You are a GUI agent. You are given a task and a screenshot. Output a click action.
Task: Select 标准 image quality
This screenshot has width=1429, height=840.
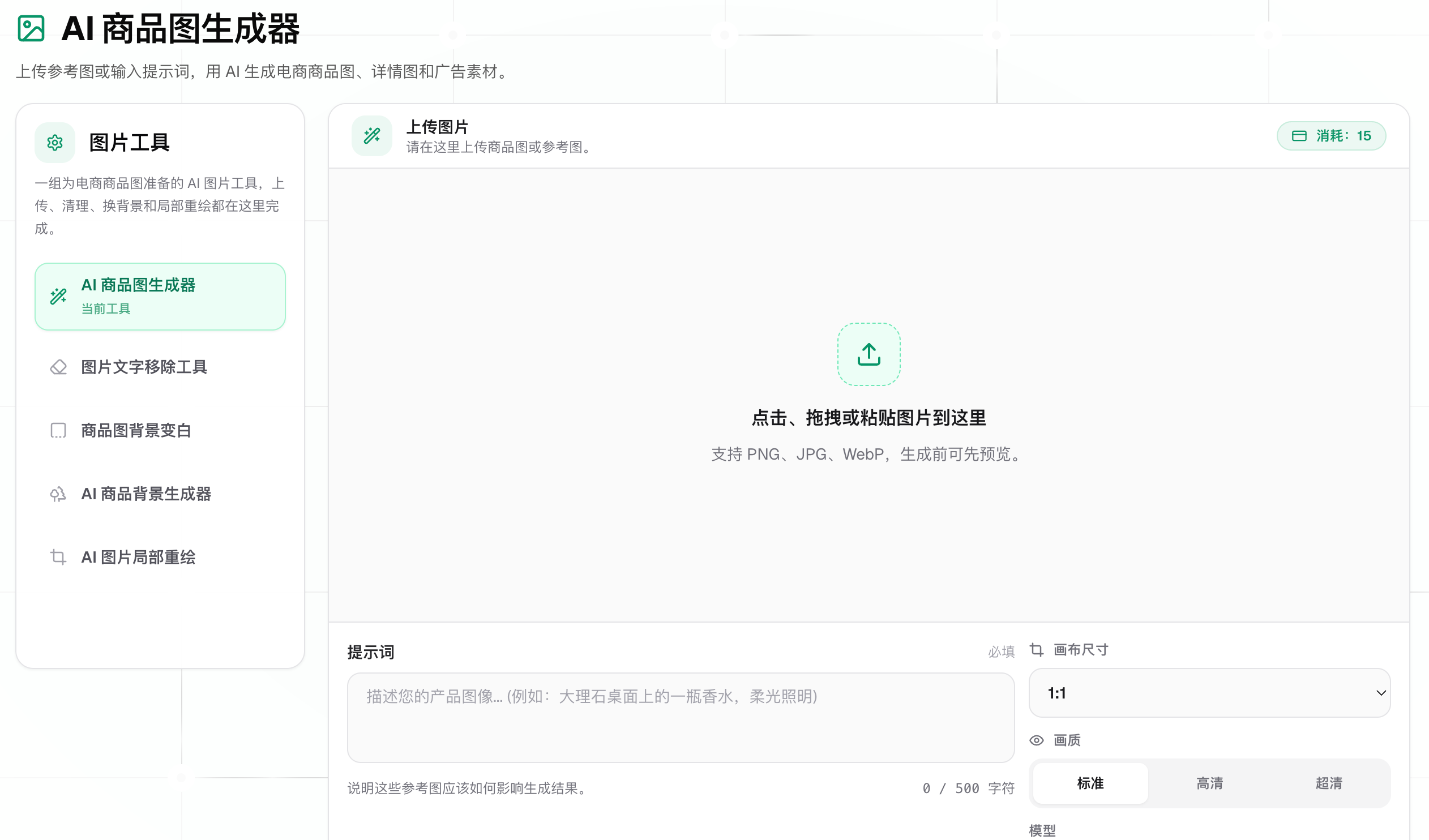tap(1090, 783)
